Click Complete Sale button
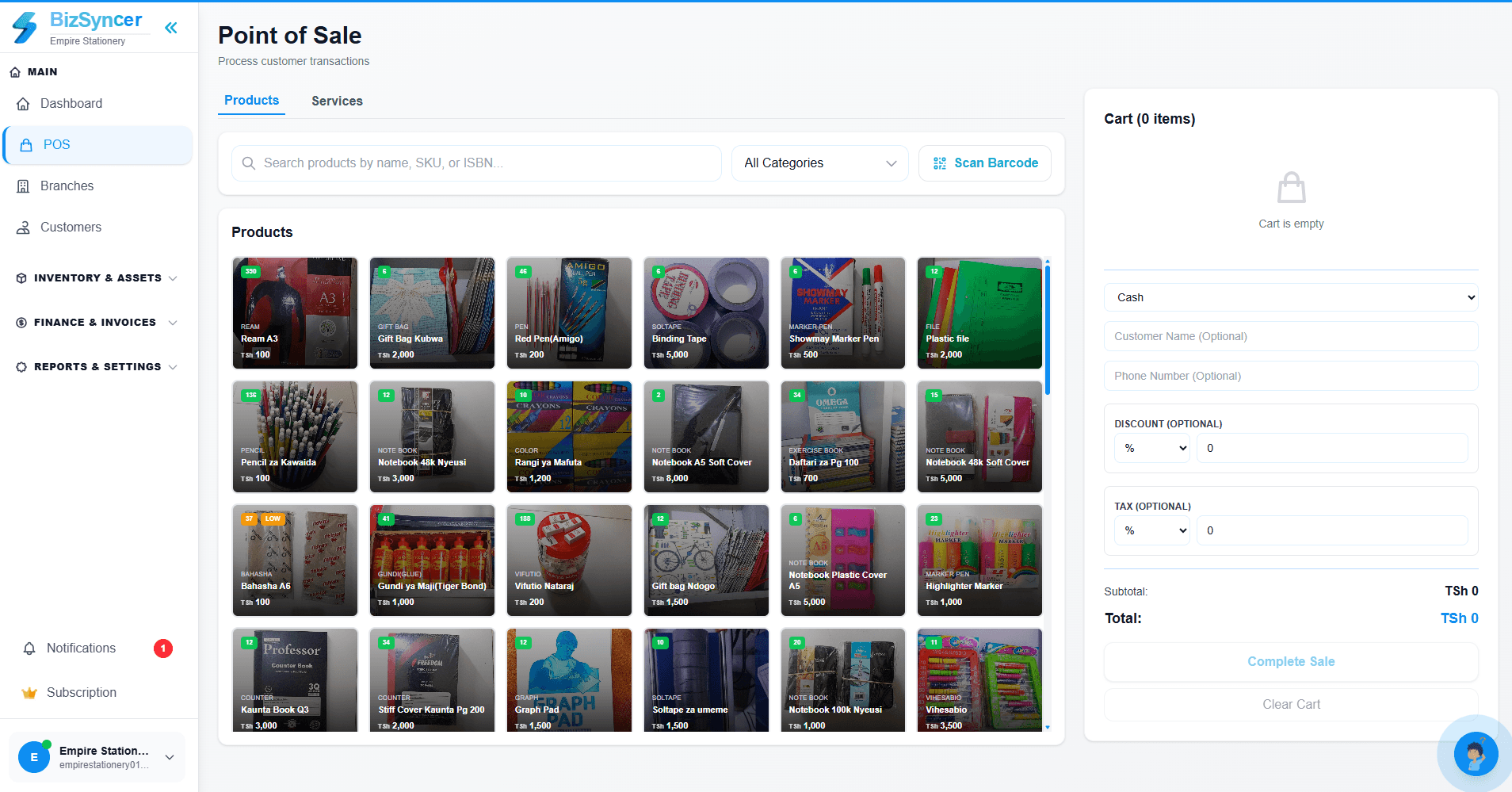This screenshot has height=792, width=1512. [1291, 661]
